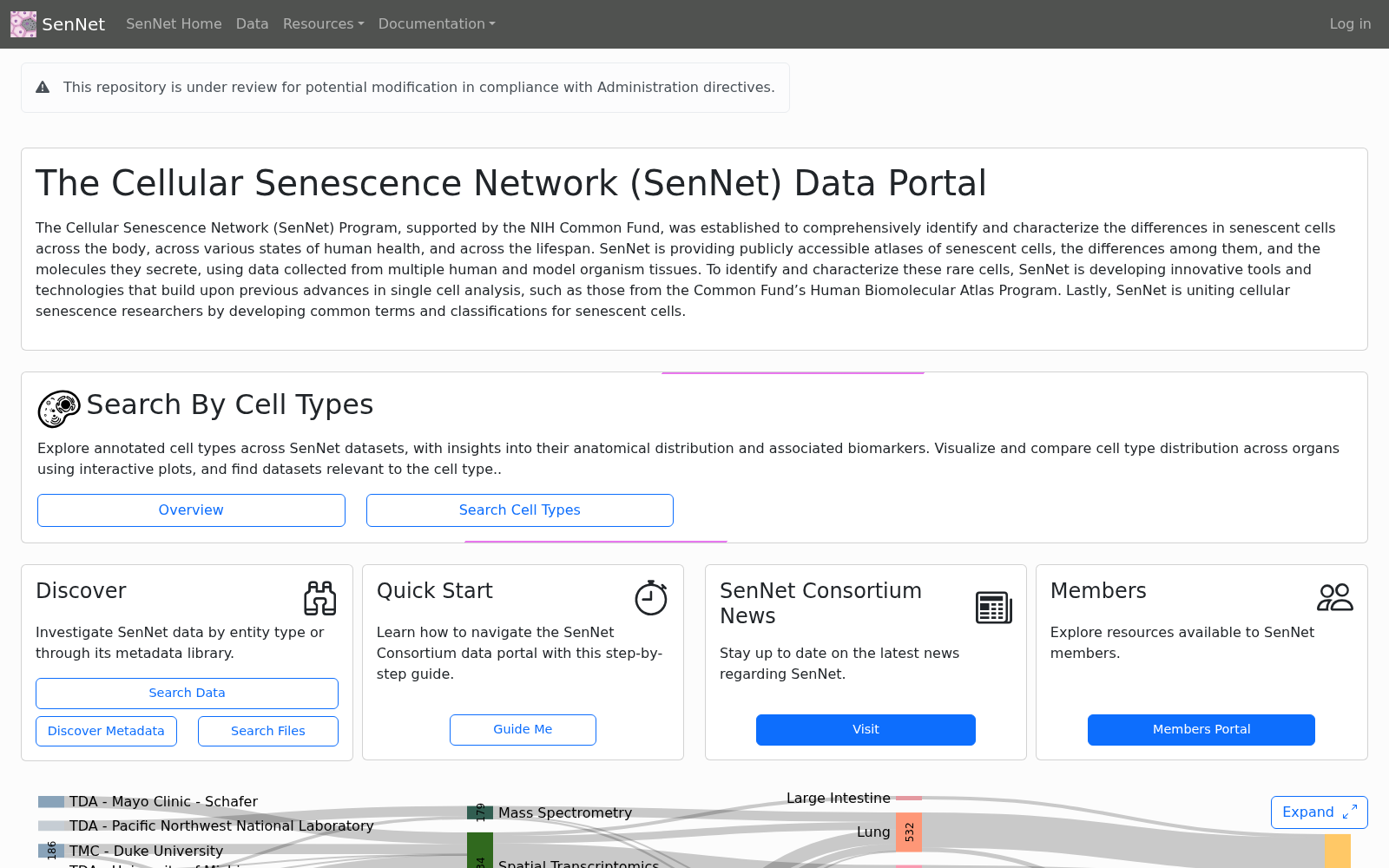Select the green Mass Spectrometry Sankey node
This screenshot has width=1389, height=868.
[x=480, y=813]
